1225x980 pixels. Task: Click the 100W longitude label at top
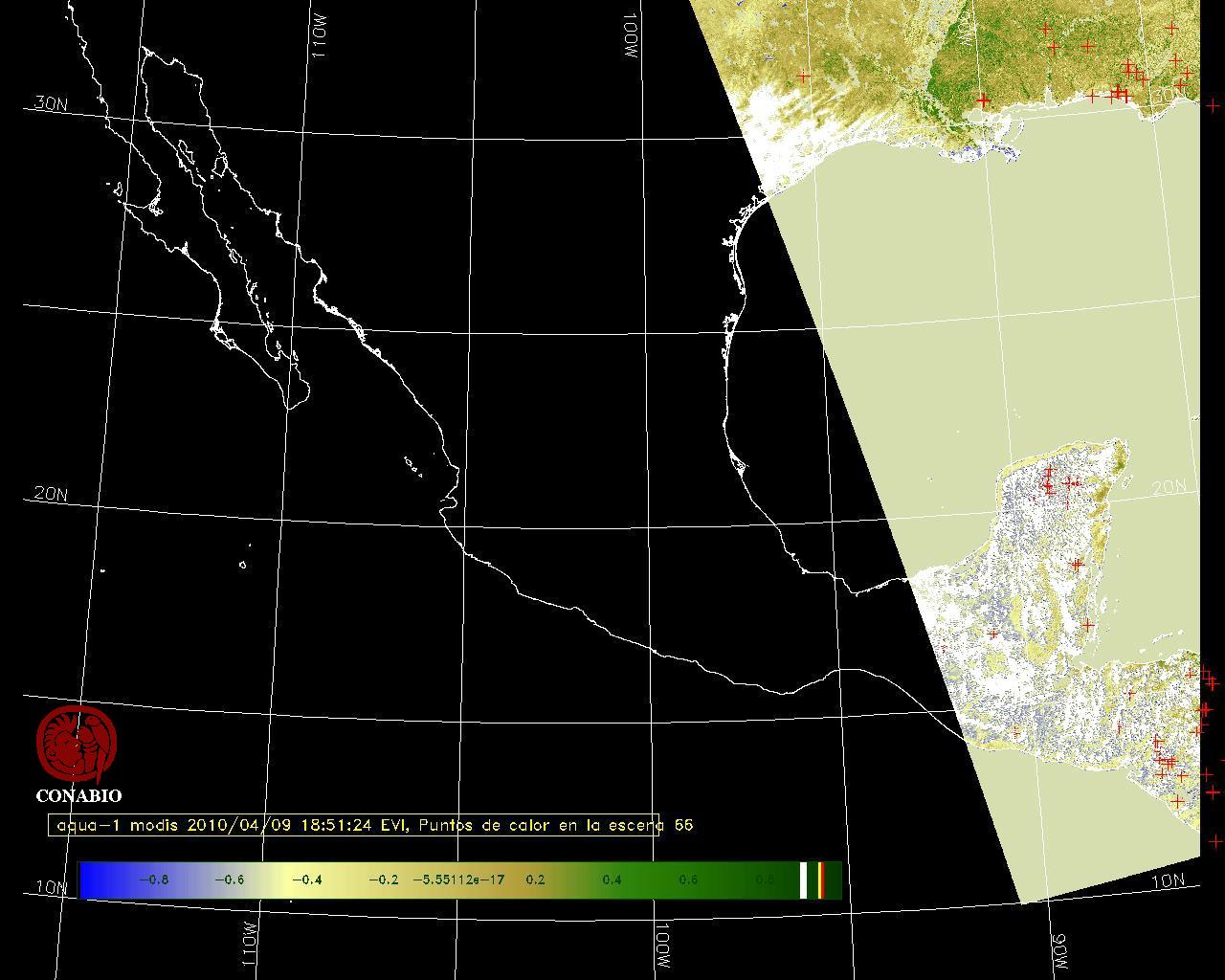(629, 36)
